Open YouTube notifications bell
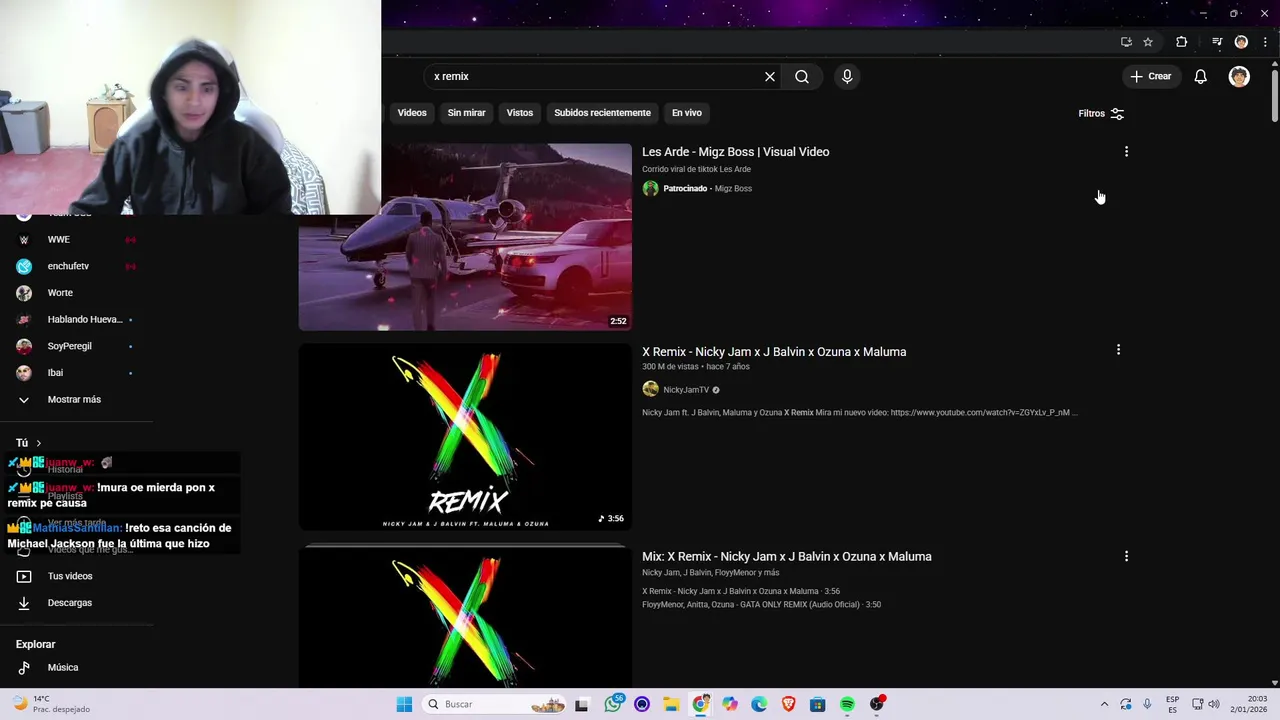1280x720 pixels. pos(1200,76)
